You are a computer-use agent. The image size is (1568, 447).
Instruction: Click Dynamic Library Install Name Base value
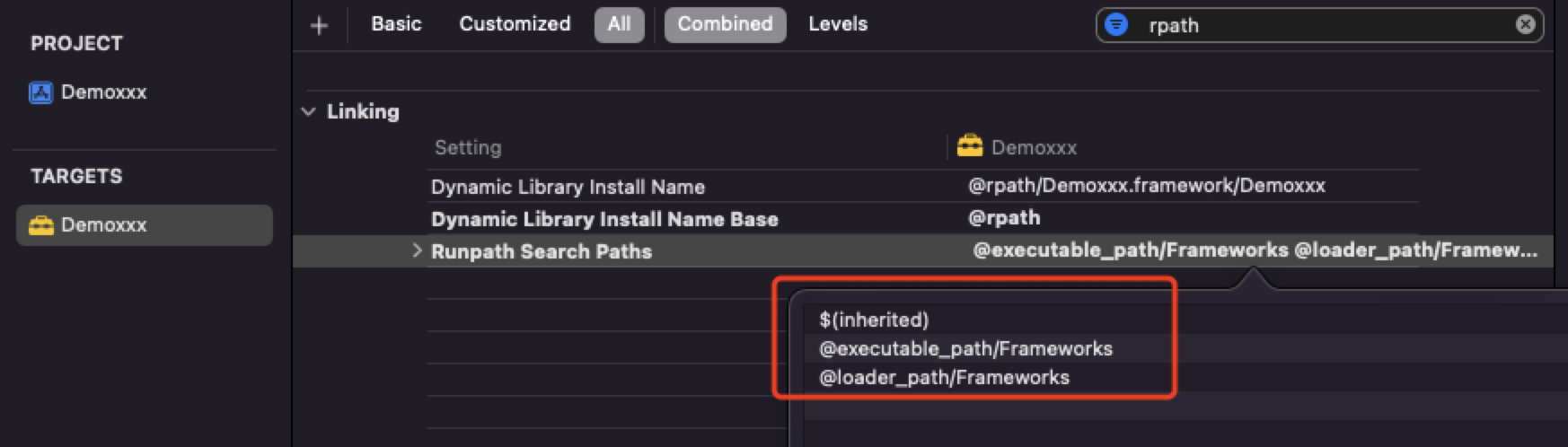click(1004, 218)
